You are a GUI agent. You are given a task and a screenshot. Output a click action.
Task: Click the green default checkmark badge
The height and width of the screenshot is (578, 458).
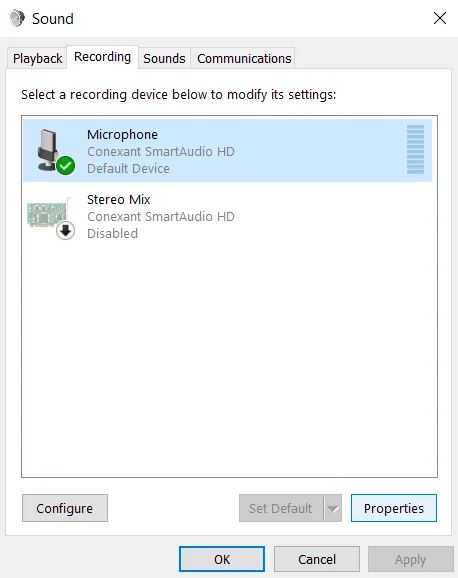coord(66,166)
